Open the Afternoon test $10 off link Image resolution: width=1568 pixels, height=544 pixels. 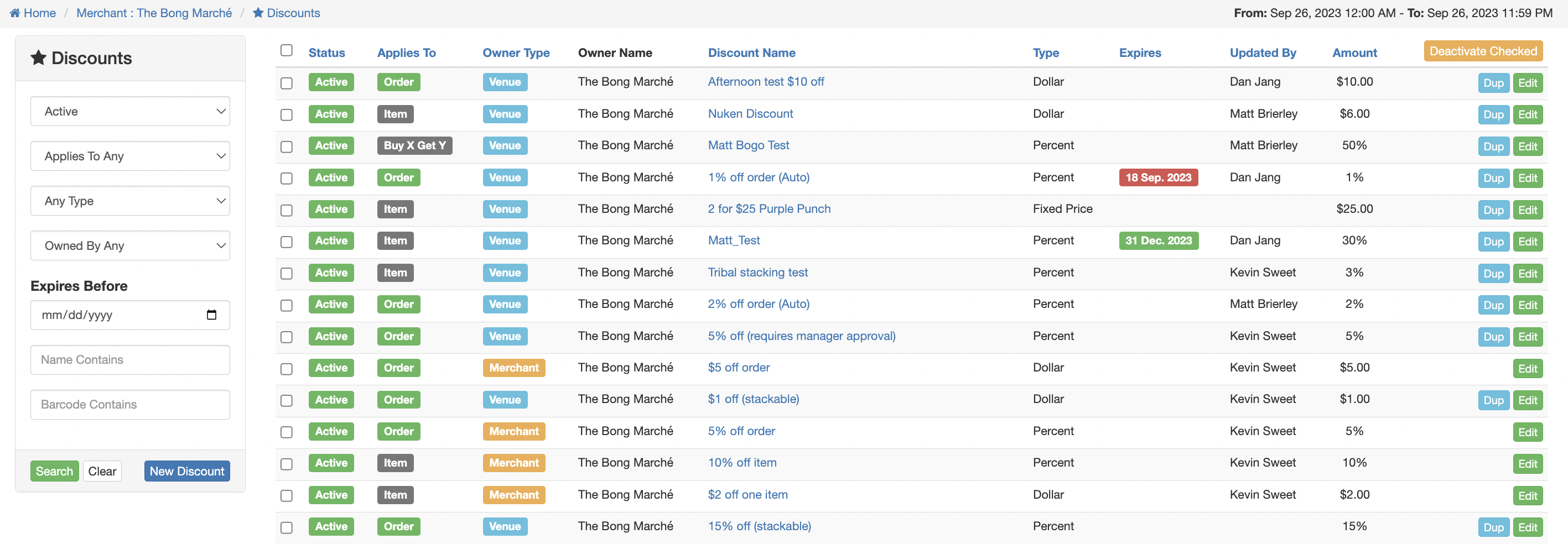(766, 81)
